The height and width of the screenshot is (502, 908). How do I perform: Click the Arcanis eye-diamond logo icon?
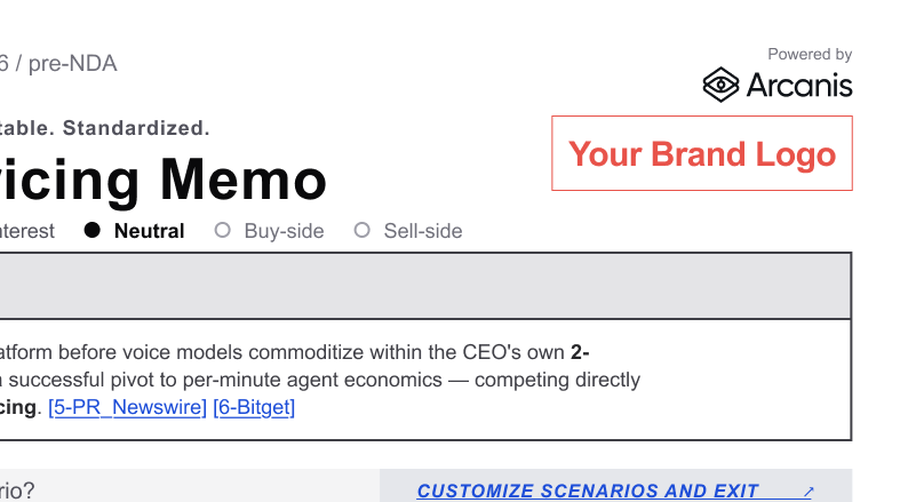720,85
